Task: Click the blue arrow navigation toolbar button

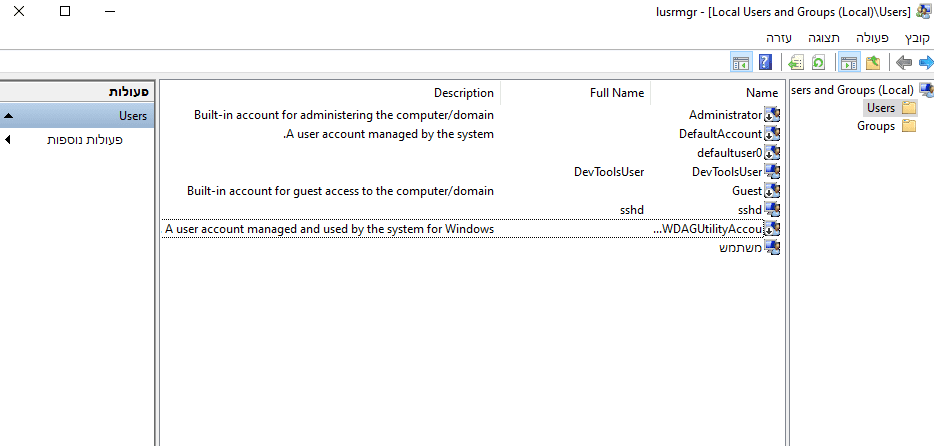Action: point(925,63)
